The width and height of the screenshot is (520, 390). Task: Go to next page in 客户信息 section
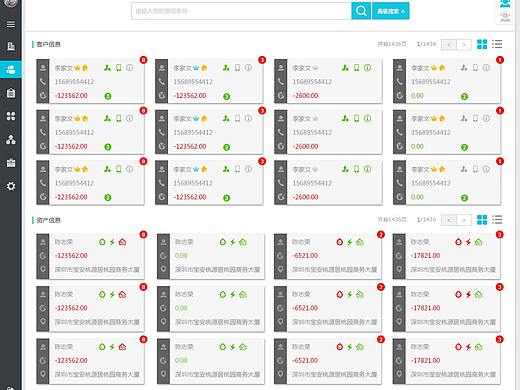[x=464, y=44]
